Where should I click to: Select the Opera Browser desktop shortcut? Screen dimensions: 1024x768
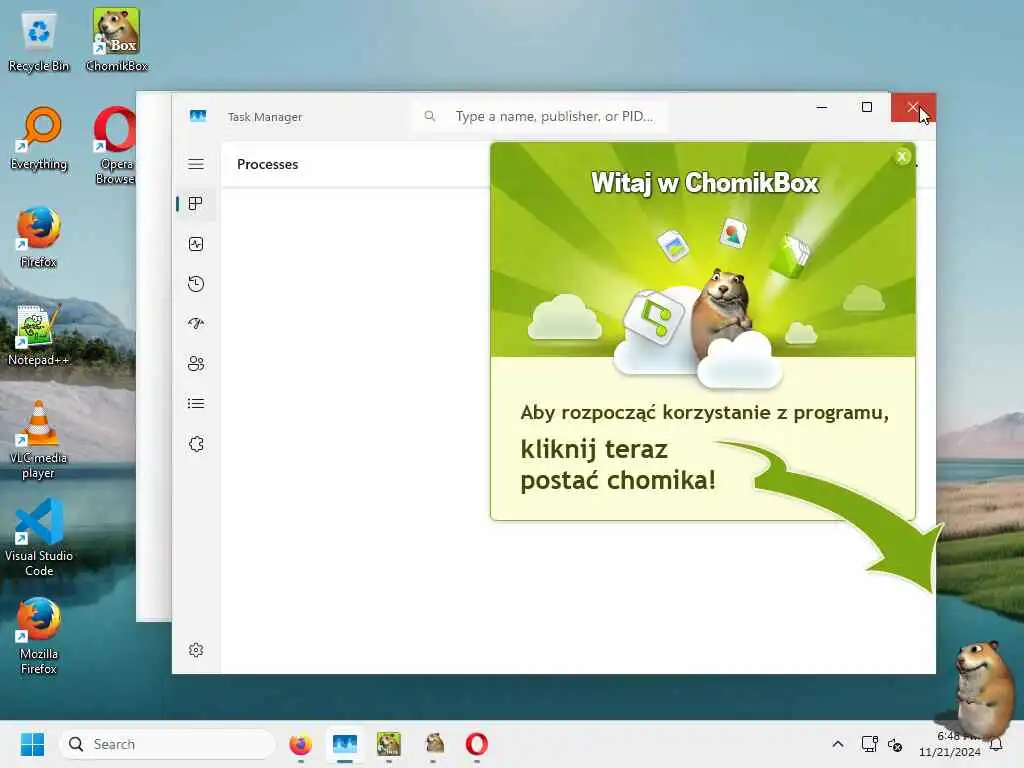pos(115,145)
